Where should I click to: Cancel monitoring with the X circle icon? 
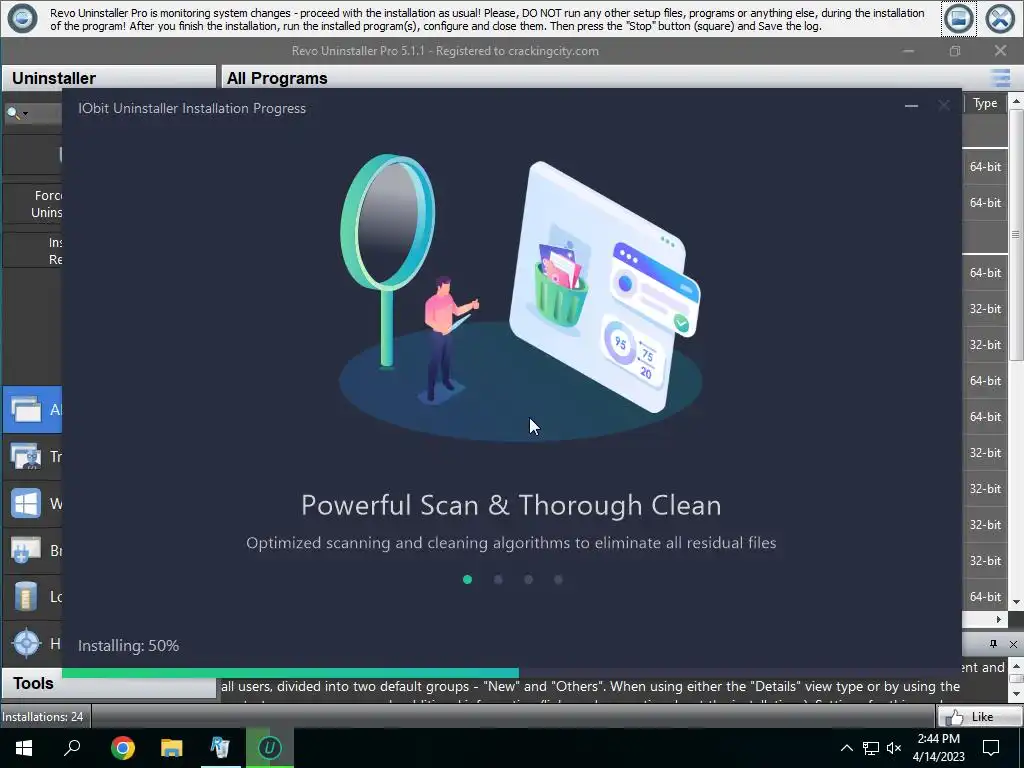1000,19
